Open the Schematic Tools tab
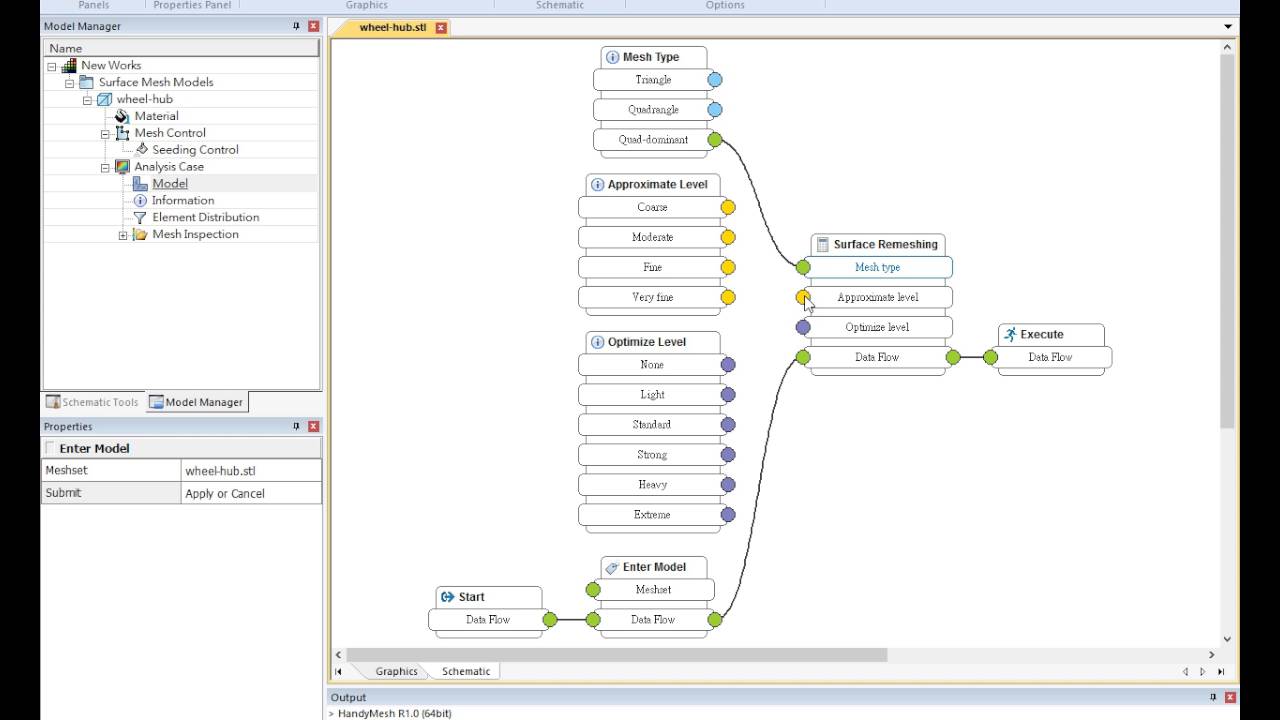Viewport: 1280px width, 720px height. [x=93, y=402]
